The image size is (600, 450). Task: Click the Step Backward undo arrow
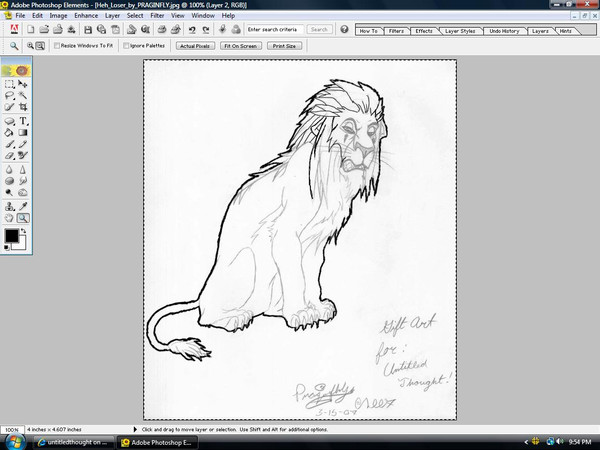(x=192, y=29)
